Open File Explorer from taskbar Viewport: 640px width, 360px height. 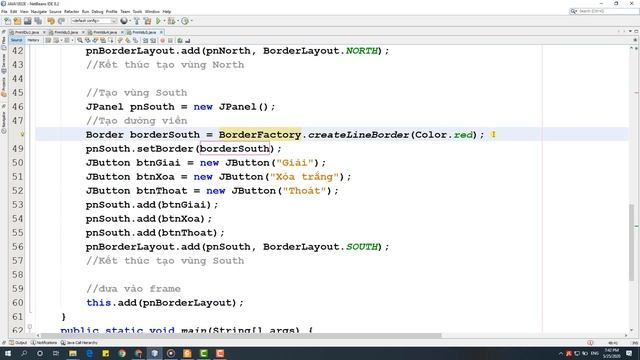tap(73, 353)
